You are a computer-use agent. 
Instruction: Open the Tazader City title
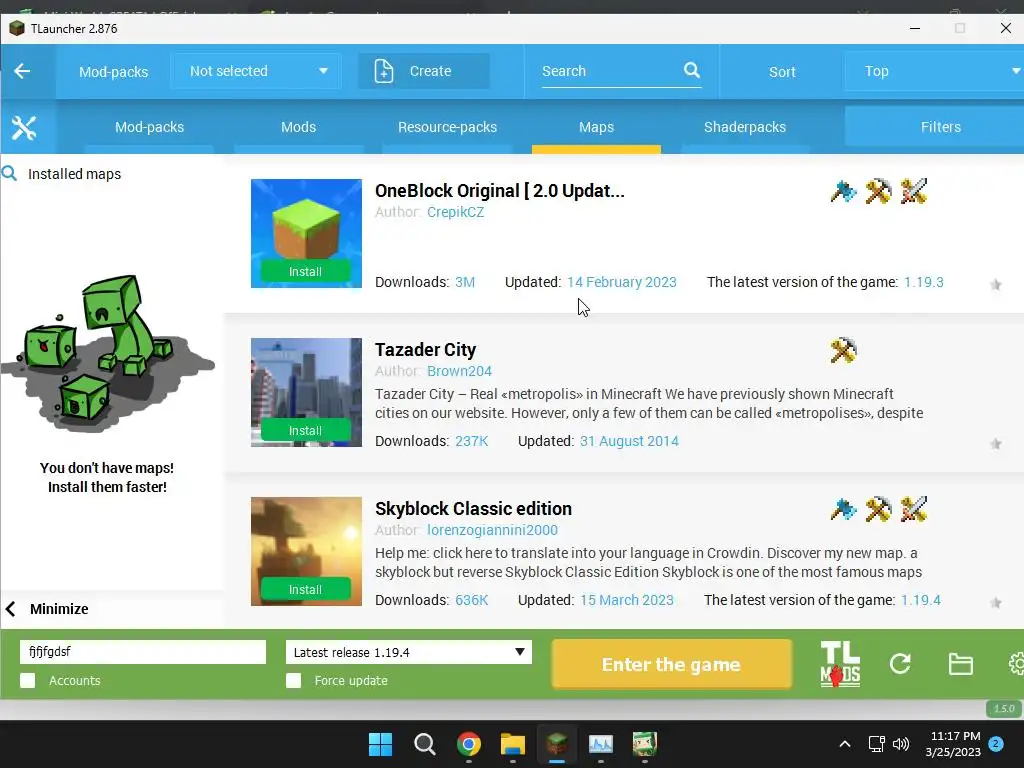[425, 350]
